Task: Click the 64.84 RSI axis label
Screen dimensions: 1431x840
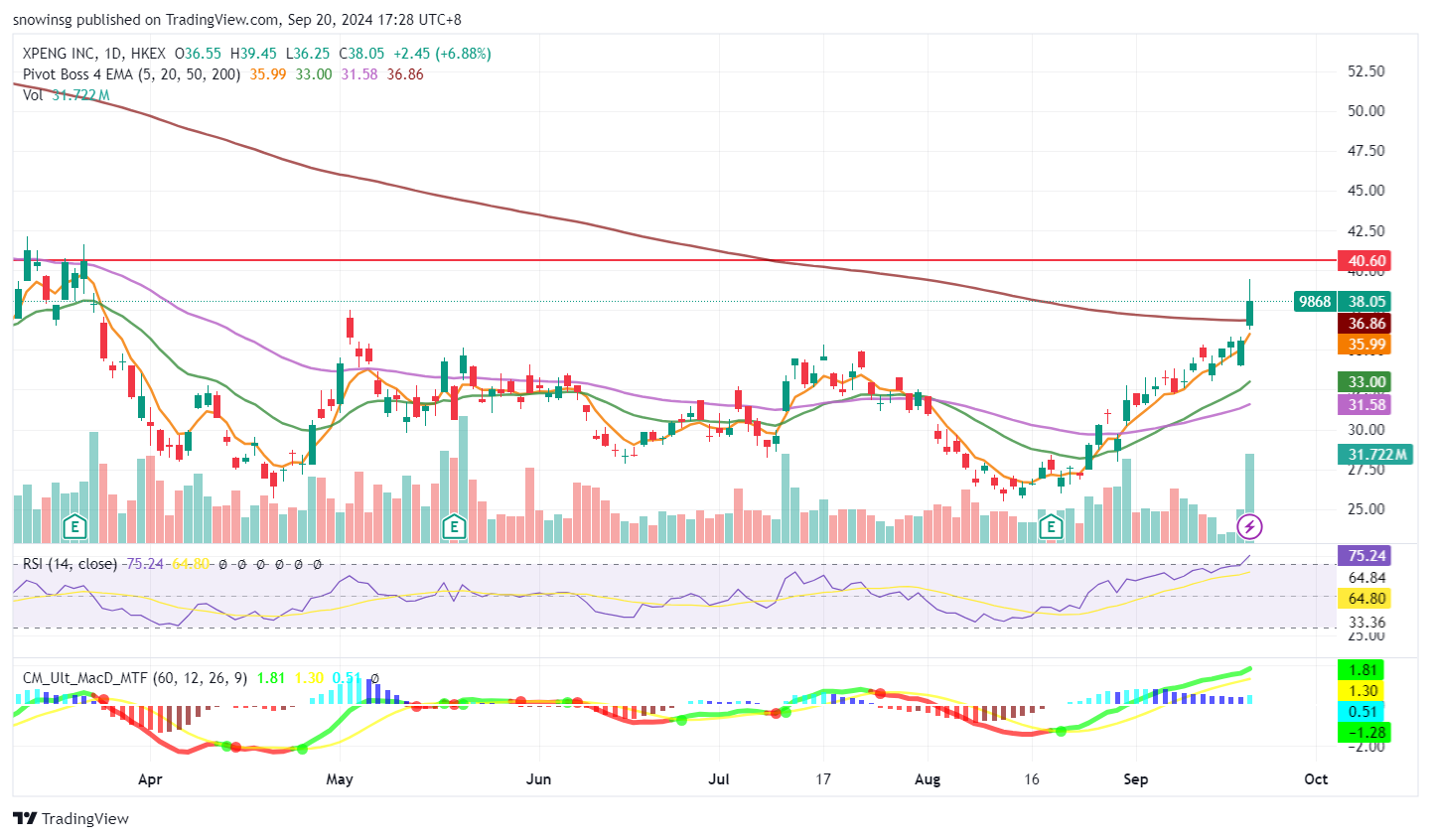Action: tap(1366, 578)
